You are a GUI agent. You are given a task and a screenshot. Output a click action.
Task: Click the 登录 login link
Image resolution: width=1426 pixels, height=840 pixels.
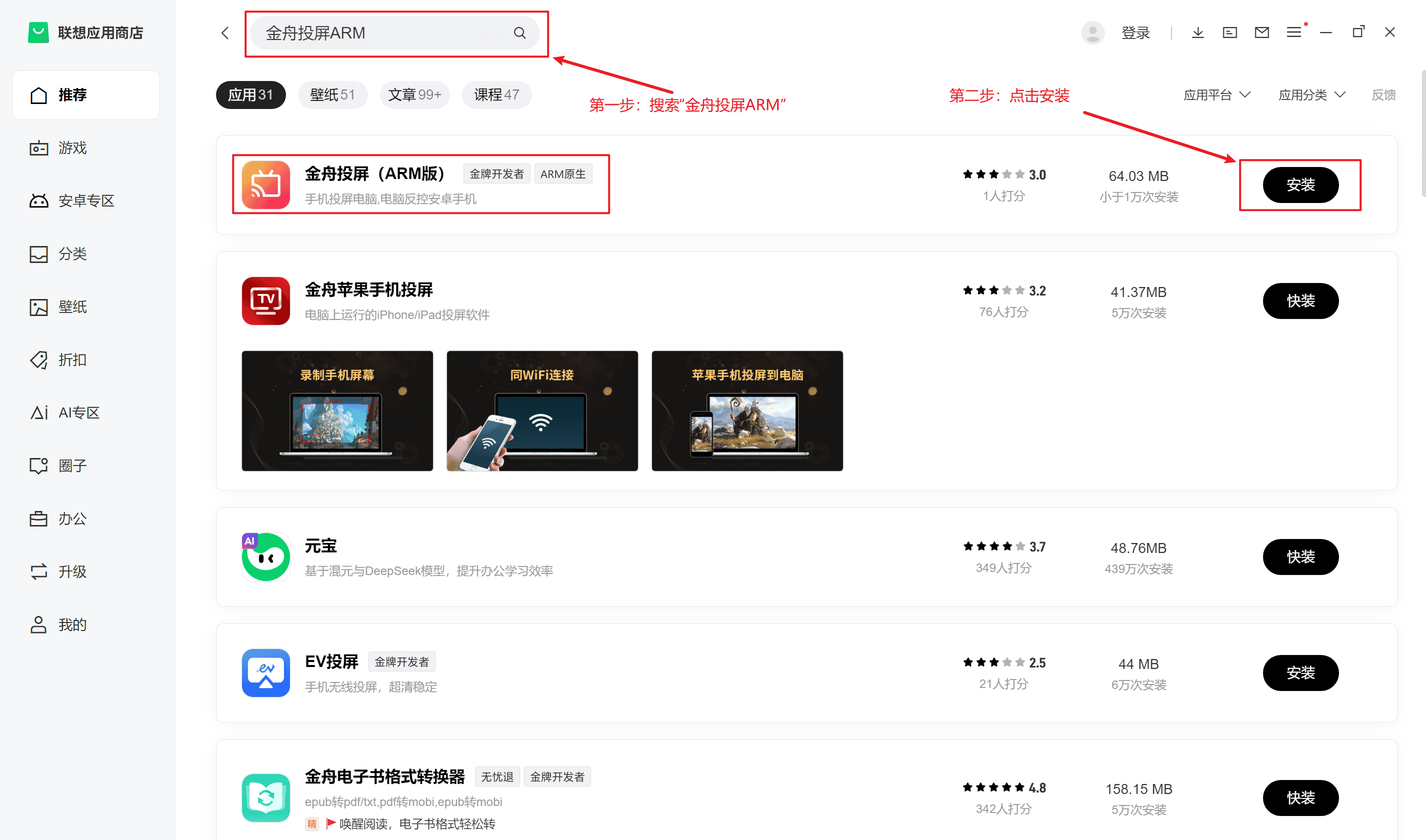[x=1135, y=33]
